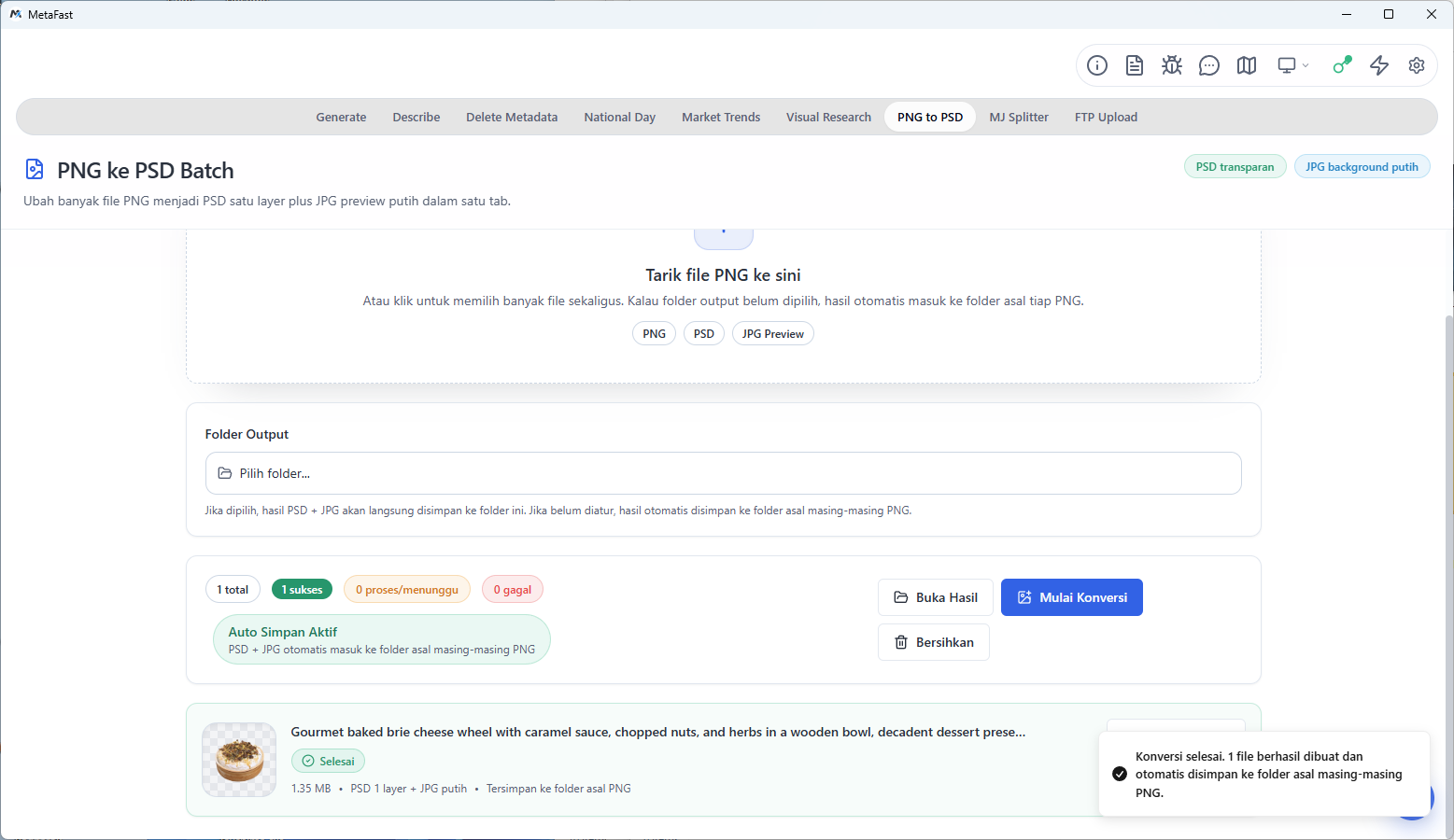Click the Pilih folder output field
Image resolution: width=1454 pixels, height=840 pixels.
(724, 473)
